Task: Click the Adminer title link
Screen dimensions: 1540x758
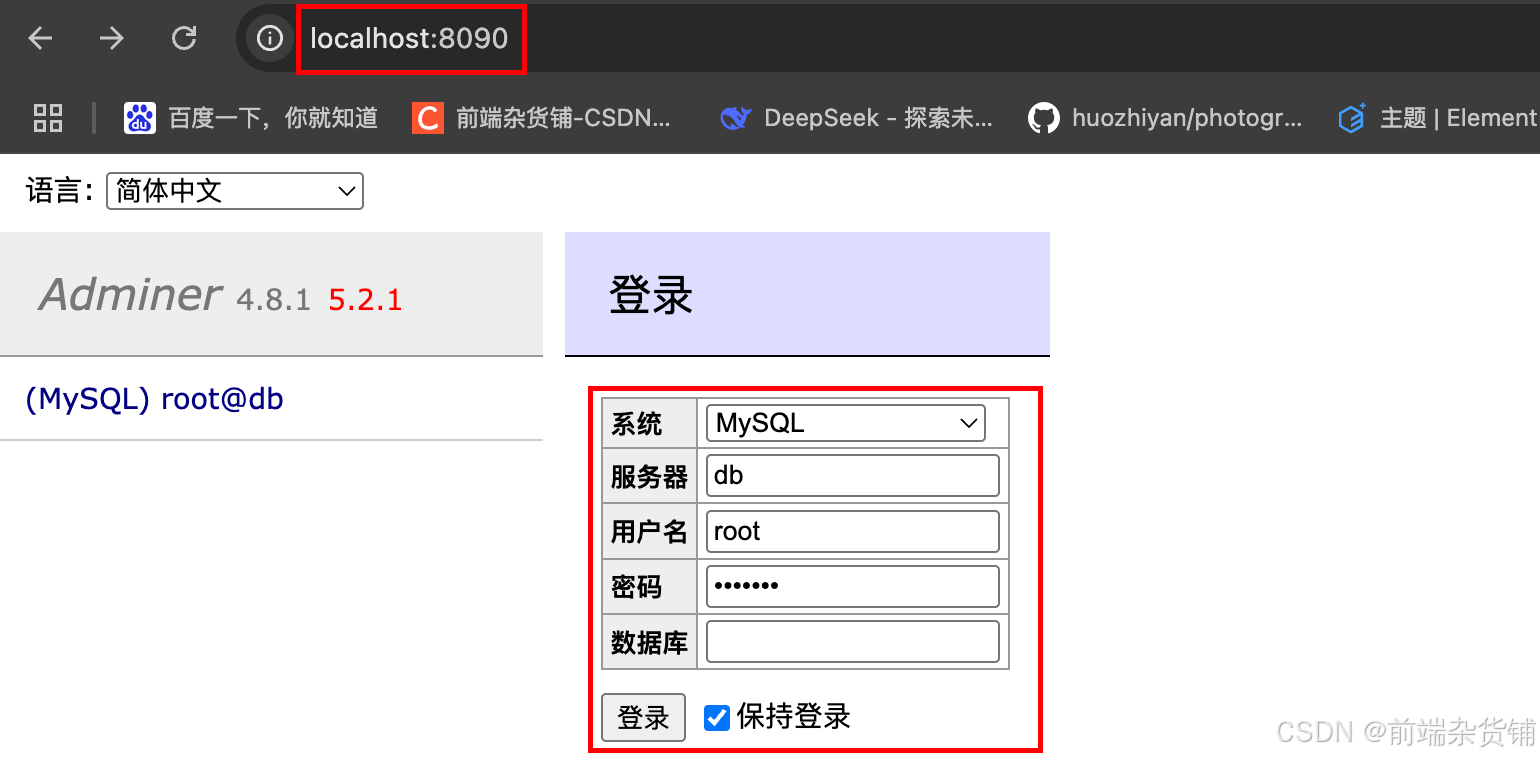Action: point(130,294)
